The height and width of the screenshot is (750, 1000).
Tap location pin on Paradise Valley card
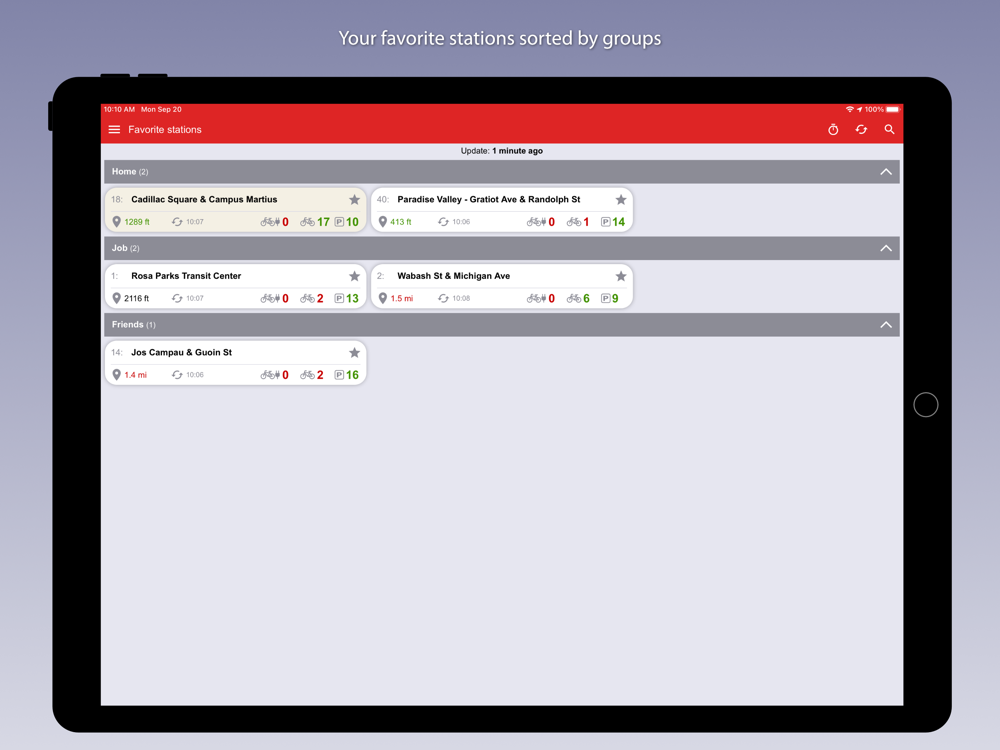383,222
